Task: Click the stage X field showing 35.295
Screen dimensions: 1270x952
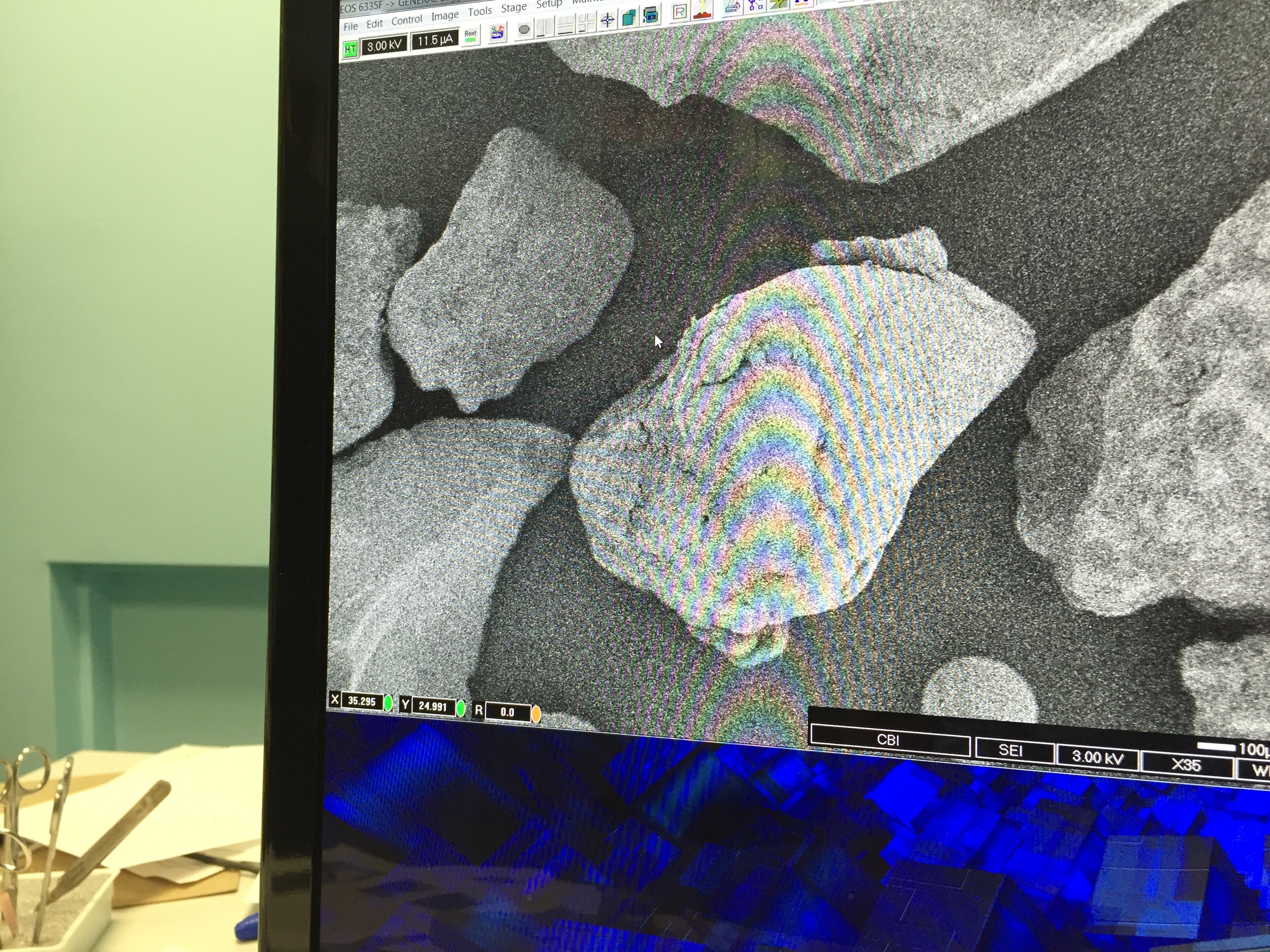Action: pos(362,701)
